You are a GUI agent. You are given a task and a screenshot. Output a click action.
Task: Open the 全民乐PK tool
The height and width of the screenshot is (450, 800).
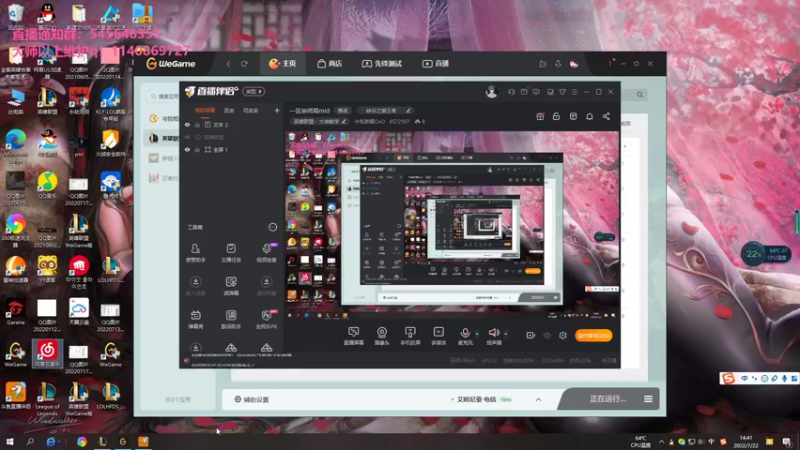pyautogui.click(x=266, y=319)
